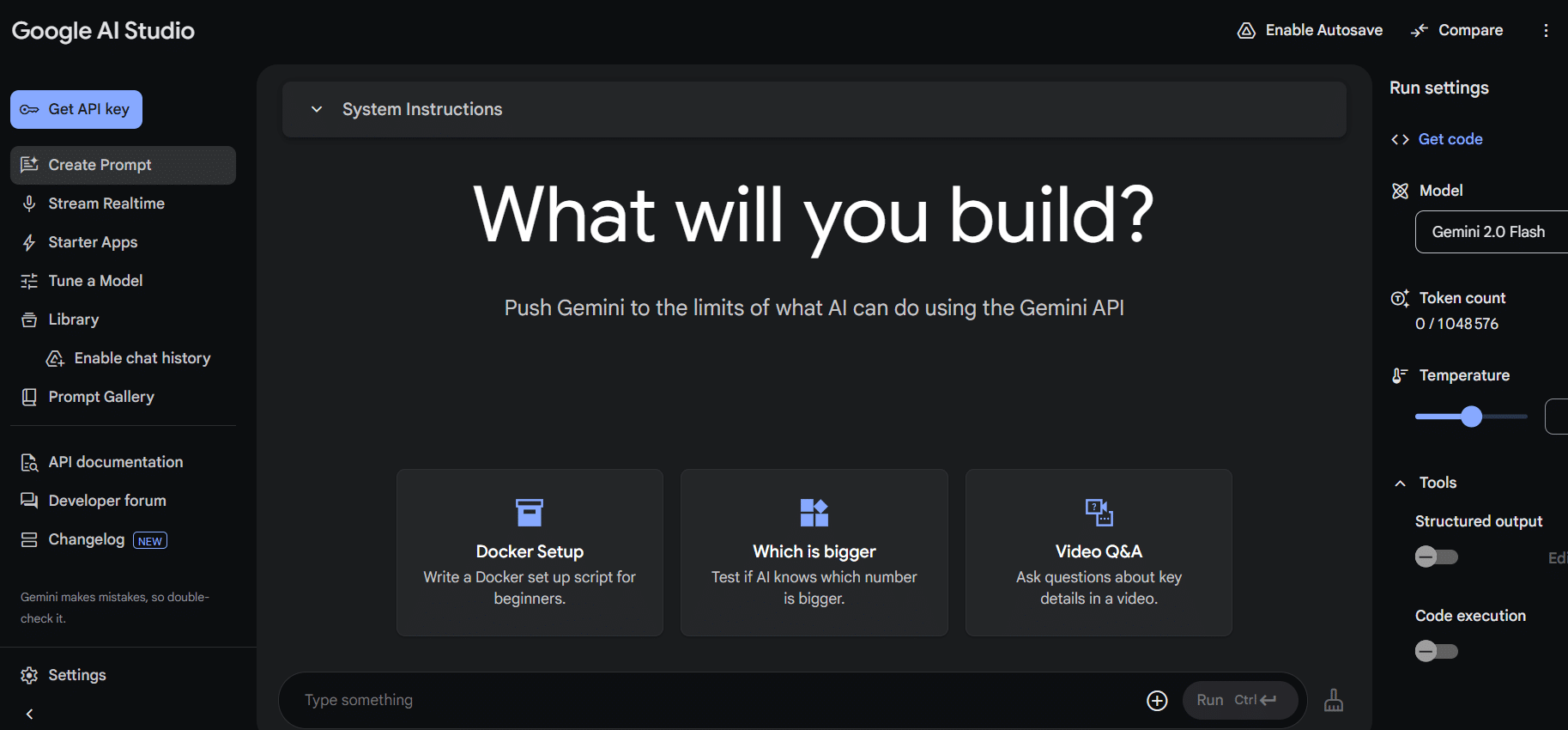Click the clear chat broom icon
Viewport: 1568px width, 730px height.
(x=1334, y=701)
